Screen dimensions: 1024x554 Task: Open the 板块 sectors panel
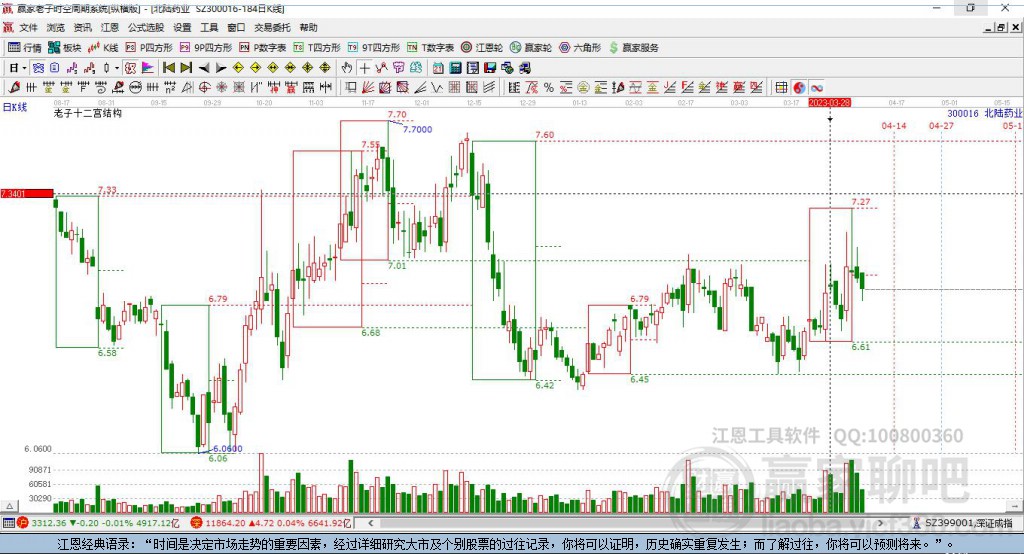point(65,47)
